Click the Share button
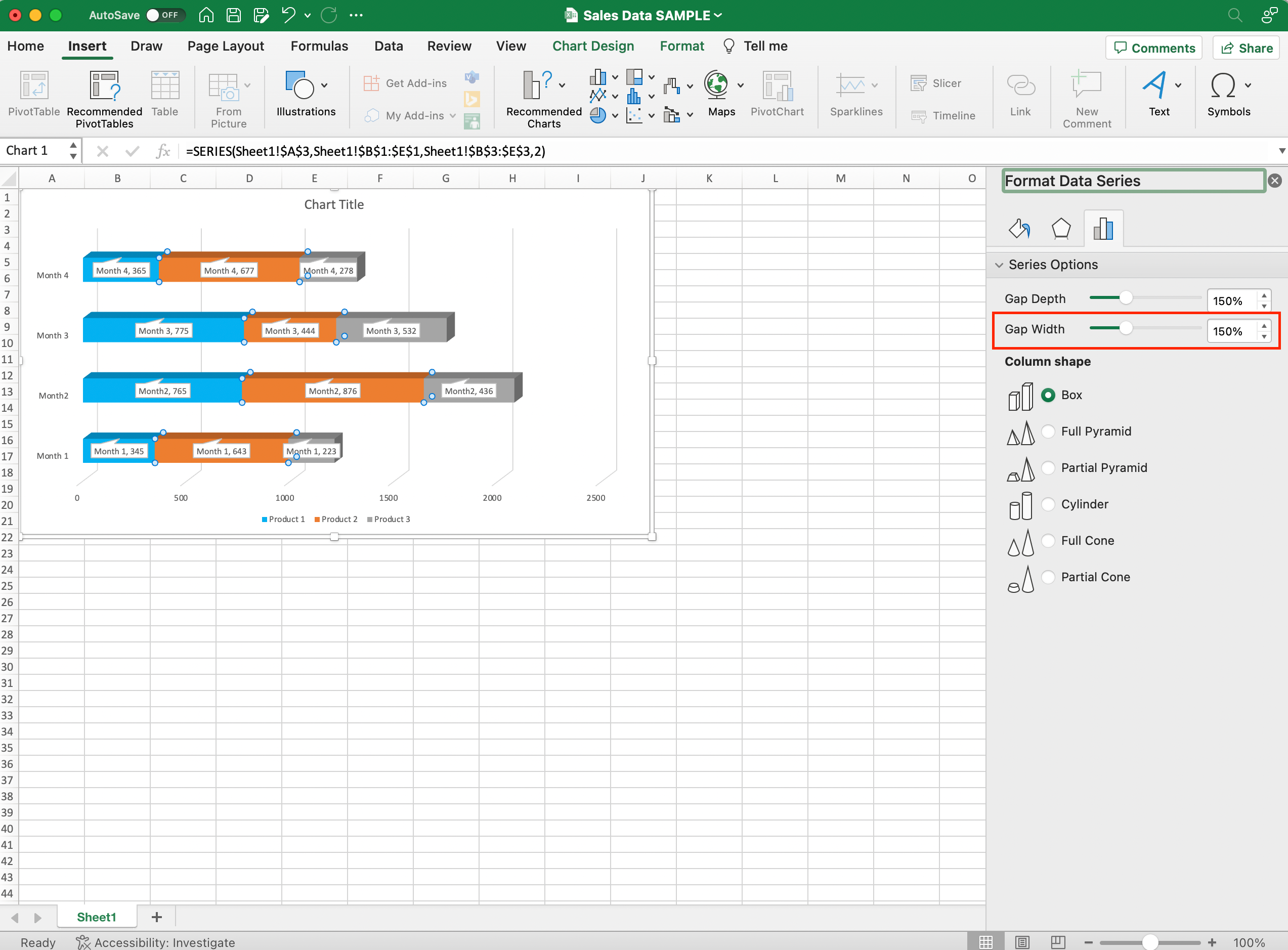 click(x=1246, y=48)
